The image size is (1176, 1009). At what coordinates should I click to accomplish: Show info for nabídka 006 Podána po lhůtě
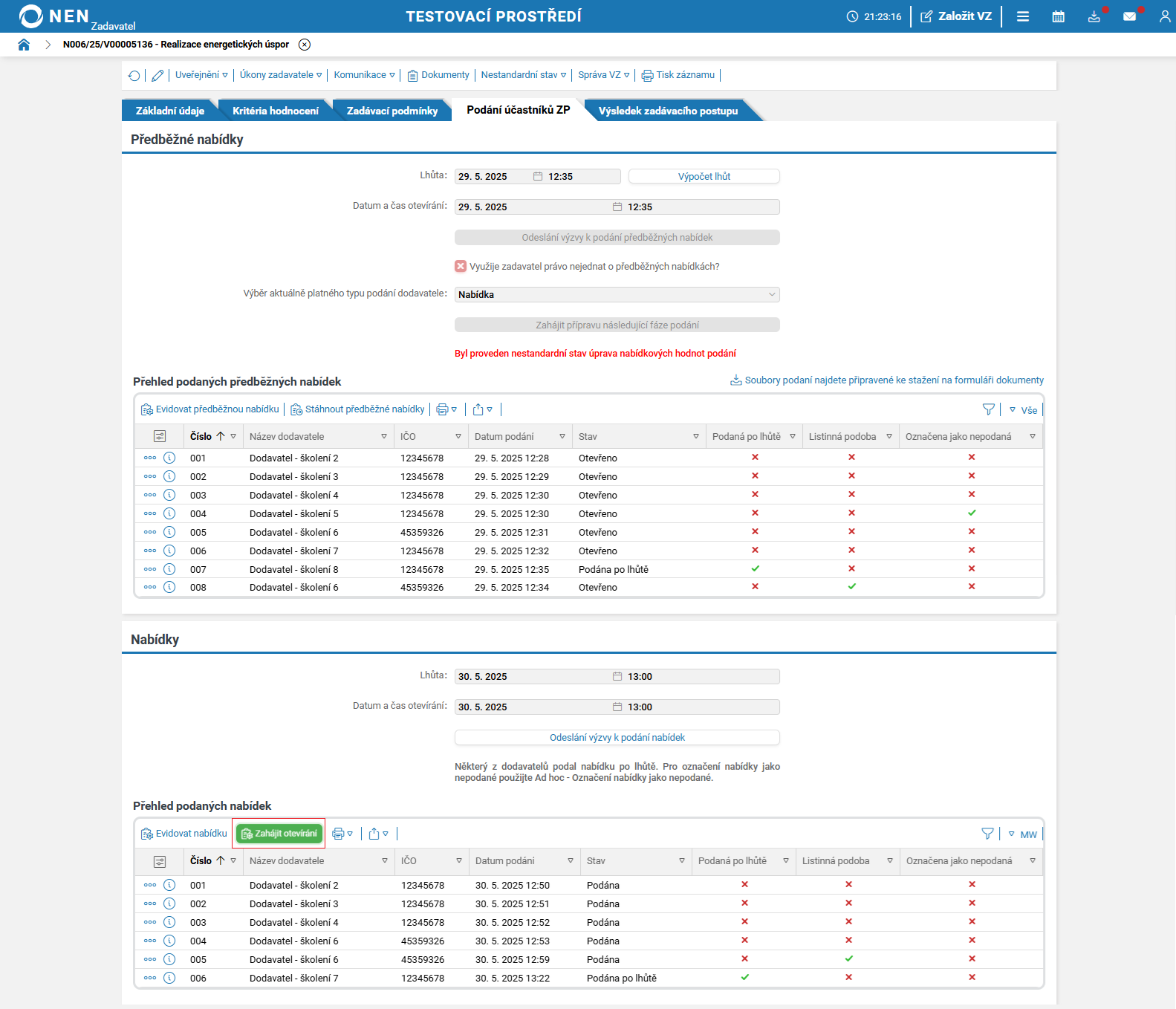click(x=169, y=978)
